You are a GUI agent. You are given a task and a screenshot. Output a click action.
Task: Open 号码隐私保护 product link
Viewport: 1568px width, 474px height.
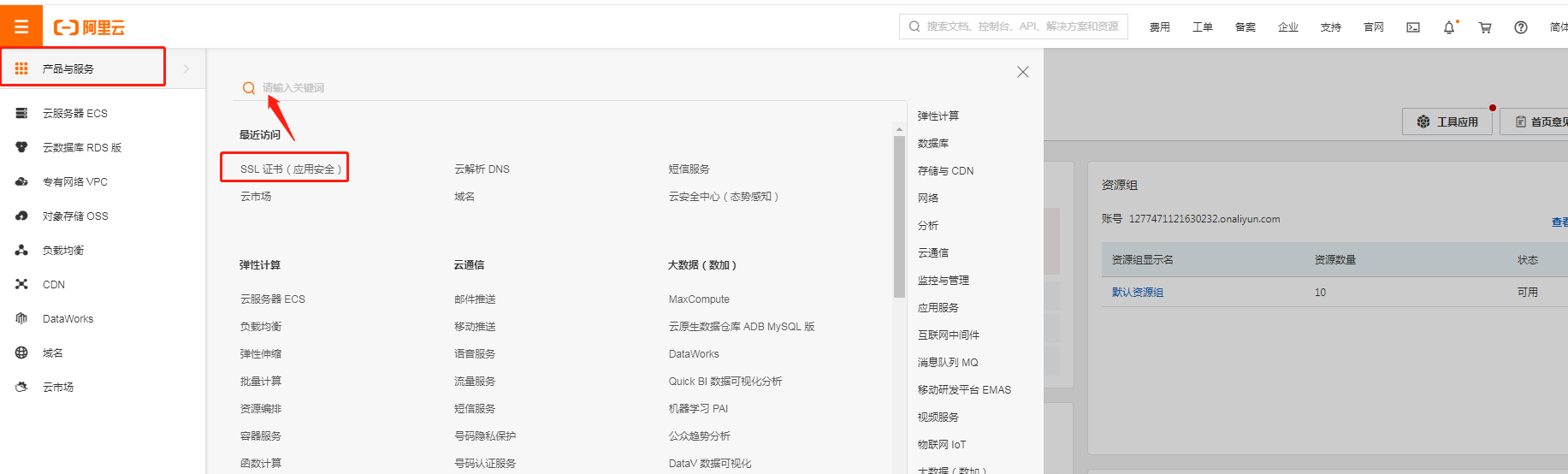(x=485, y=436)
